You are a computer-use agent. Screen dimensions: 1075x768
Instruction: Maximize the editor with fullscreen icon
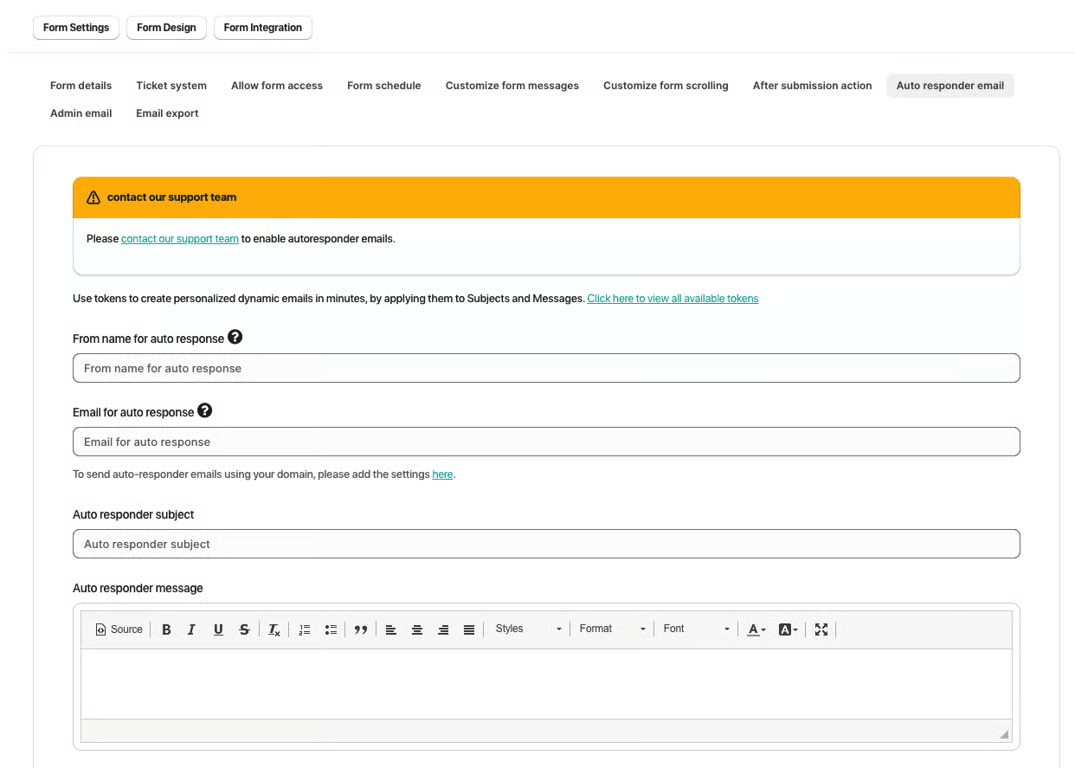point(821,629)
